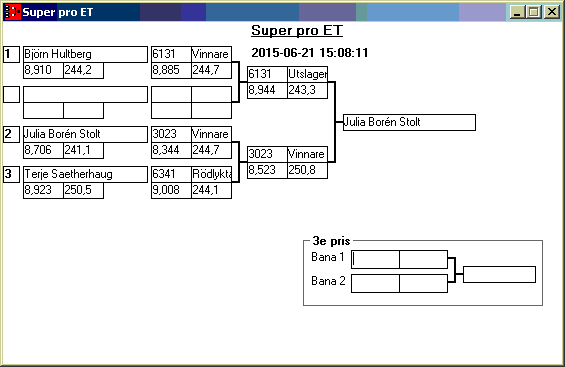565x367 pixels.
Task: Minimize the Super pro ET window
Action: [517, 12]
